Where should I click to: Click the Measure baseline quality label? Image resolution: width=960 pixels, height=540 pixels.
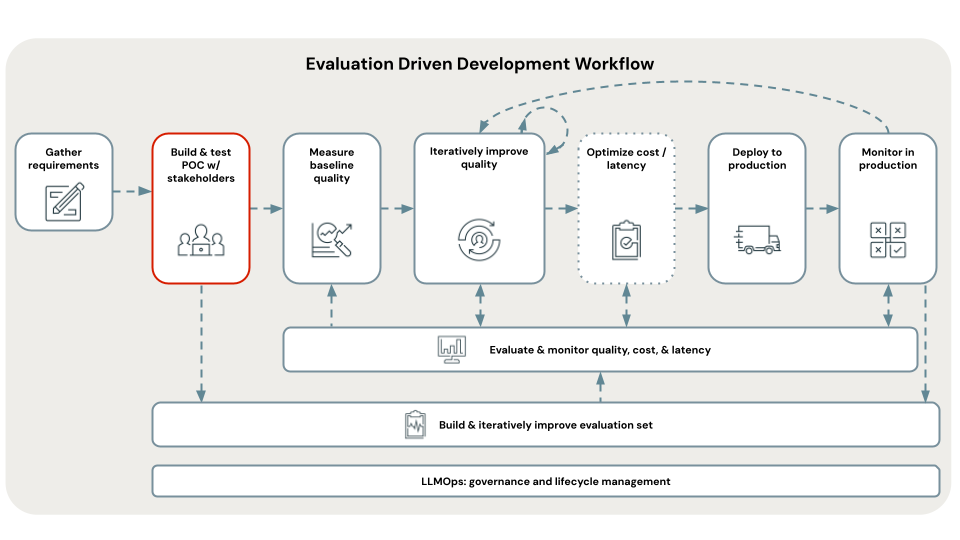click(x=331, y=165)
